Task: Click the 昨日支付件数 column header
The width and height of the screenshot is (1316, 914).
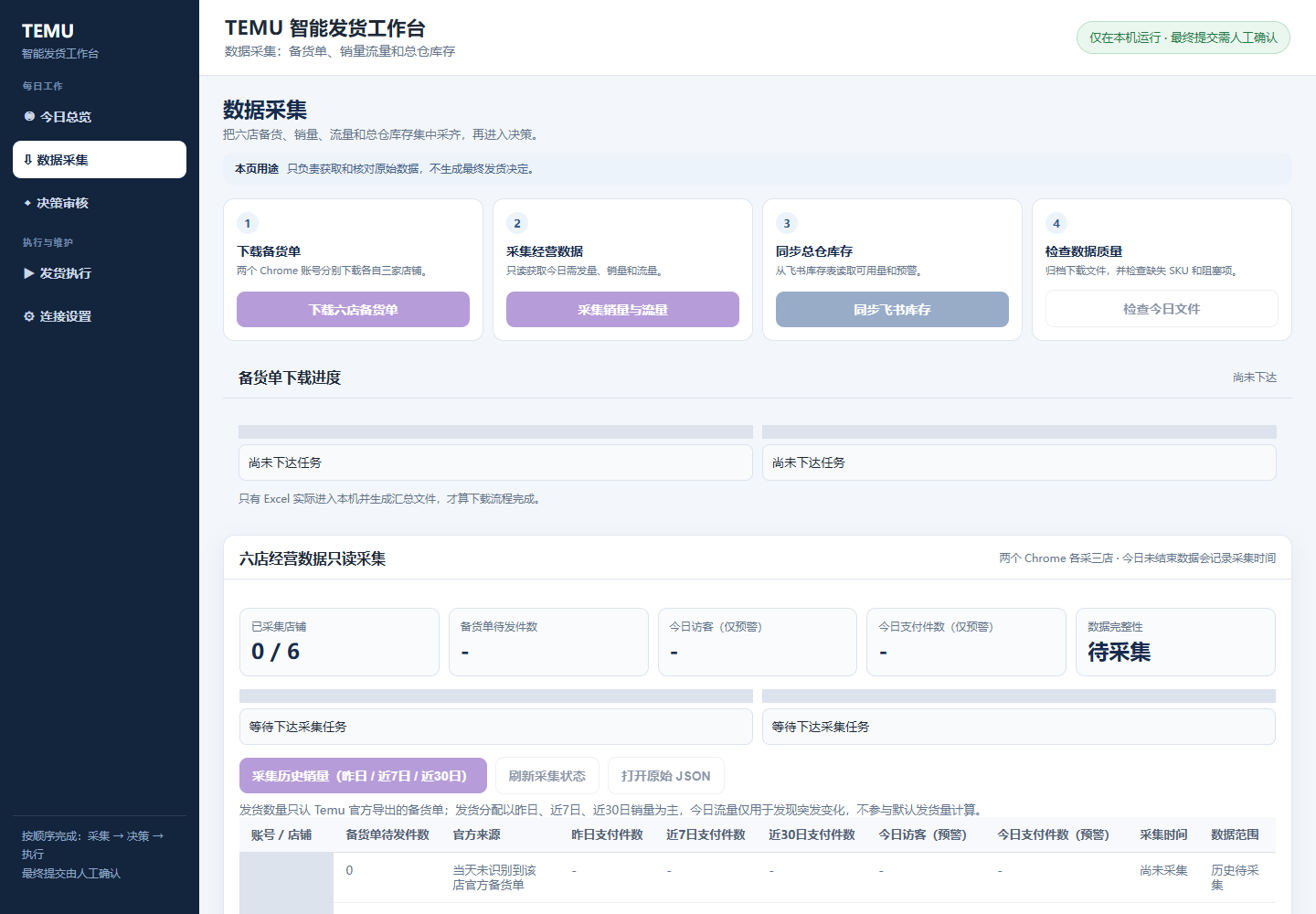Action: pos(607,834)
